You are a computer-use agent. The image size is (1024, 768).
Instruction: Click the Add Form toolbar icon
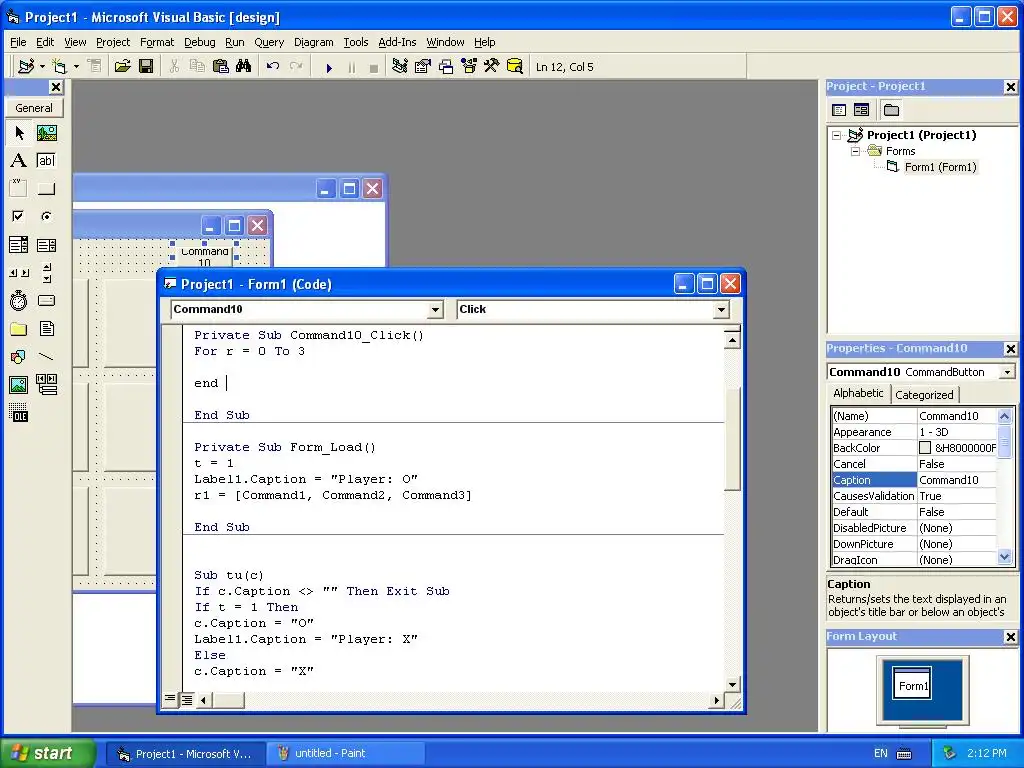(x=59, y=66)
